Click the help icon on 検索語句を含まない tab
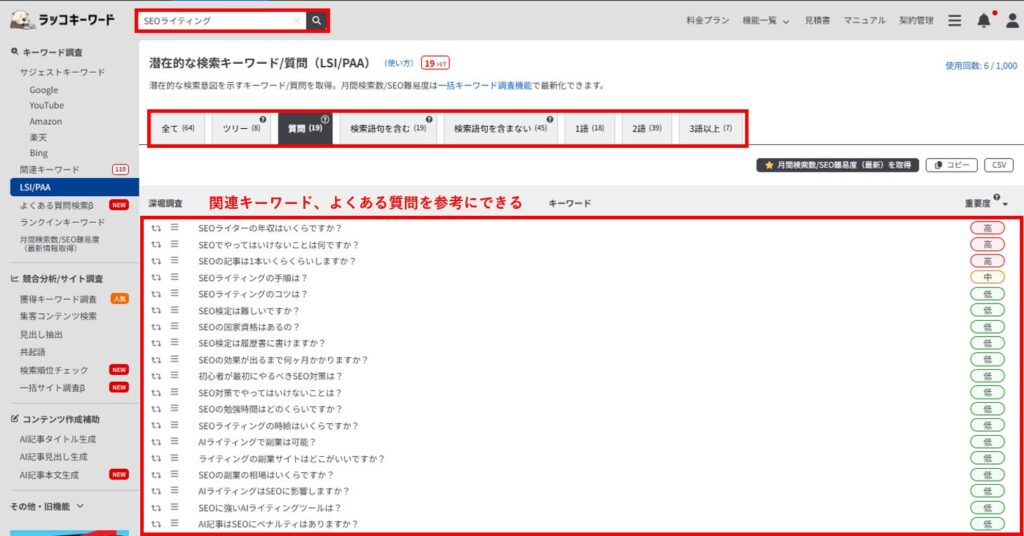Image resolution: width=1024 pixels, height=536 pixels. [x=550, y=119]
